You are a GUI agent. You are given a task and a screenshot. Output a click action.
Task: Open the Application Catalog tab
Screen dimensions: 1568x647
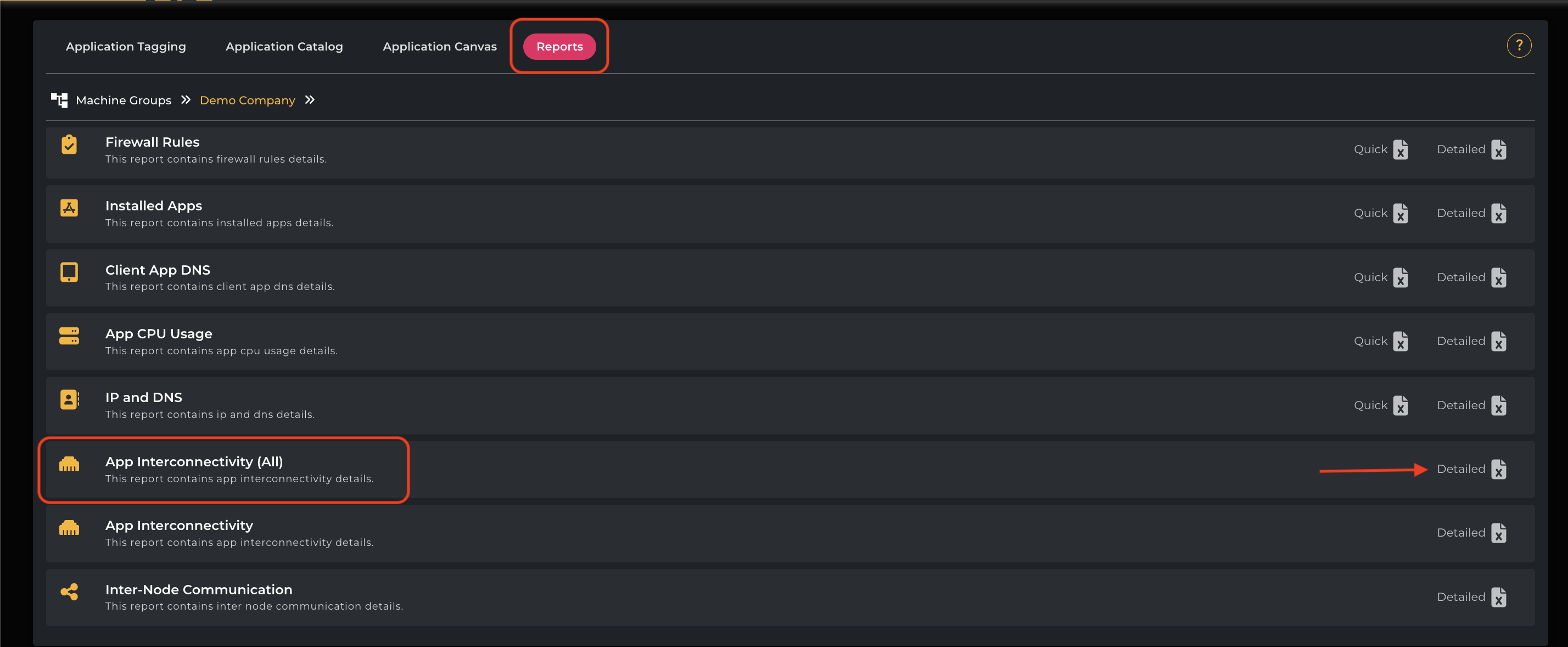pyautogui.click(x=284, y=47)
